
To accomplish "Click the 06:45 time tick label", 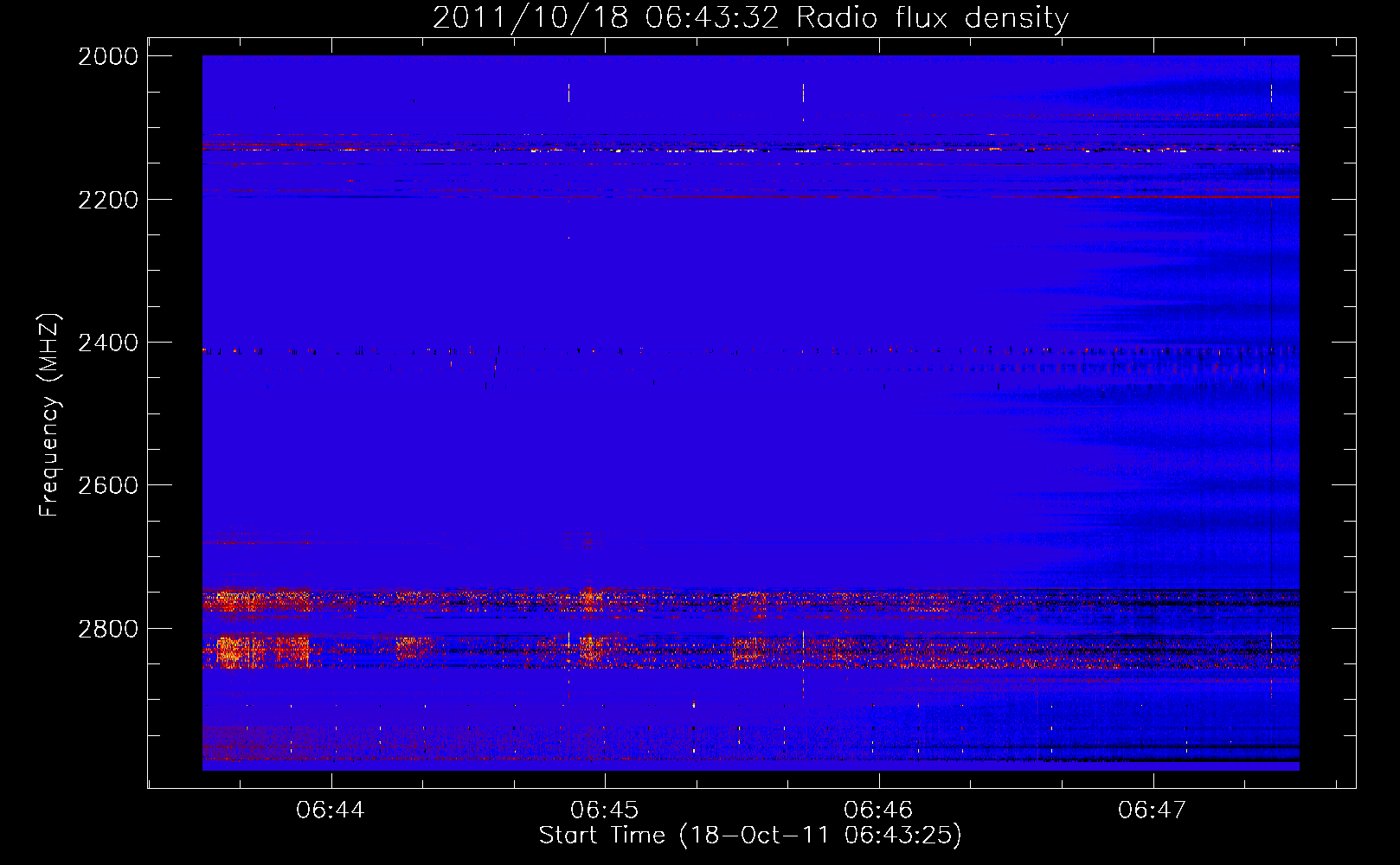I will (x=605, y=811).
